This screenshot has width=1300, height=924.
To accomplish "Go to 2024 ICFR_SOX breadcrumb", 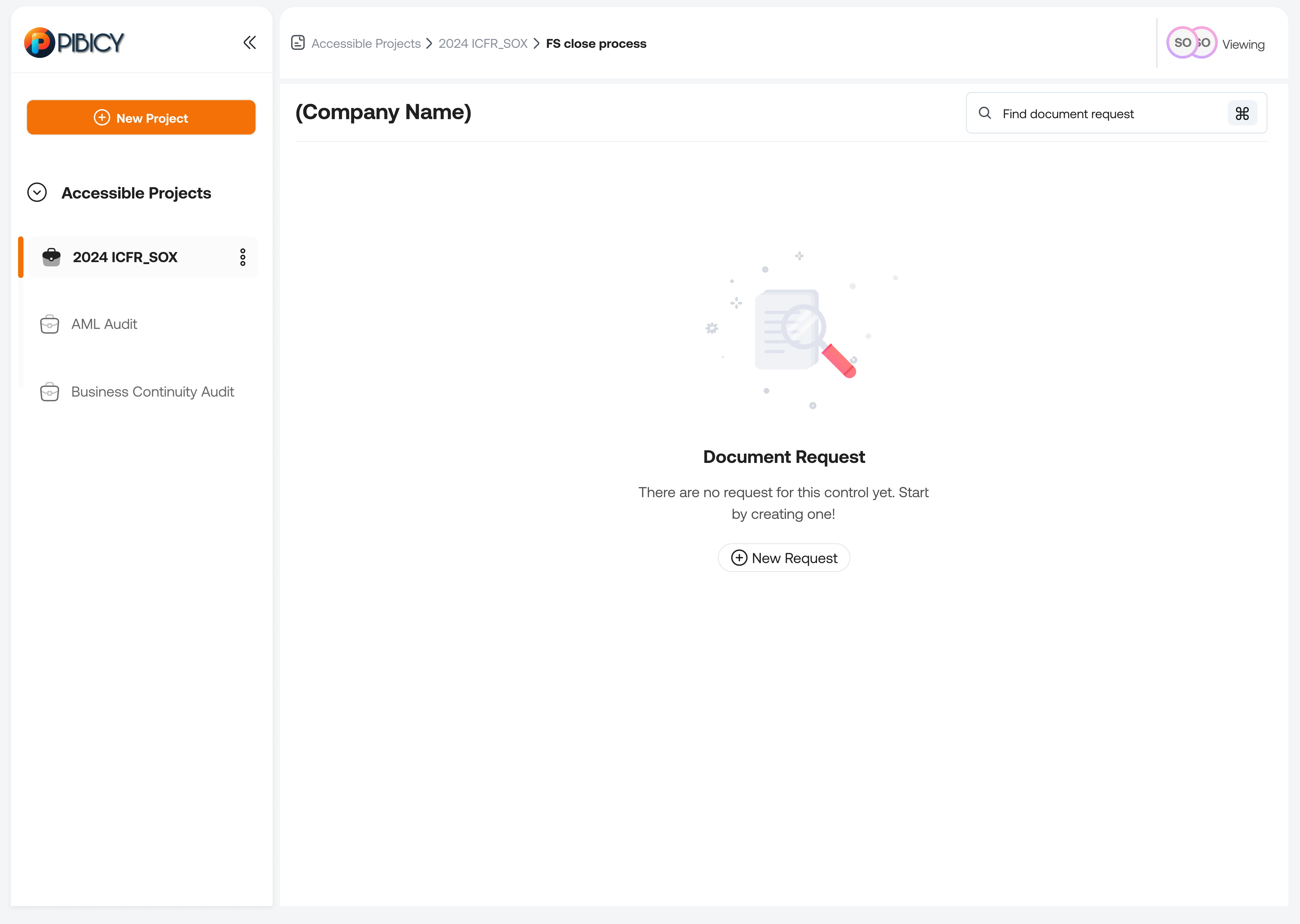I will (x=483, y=44).
